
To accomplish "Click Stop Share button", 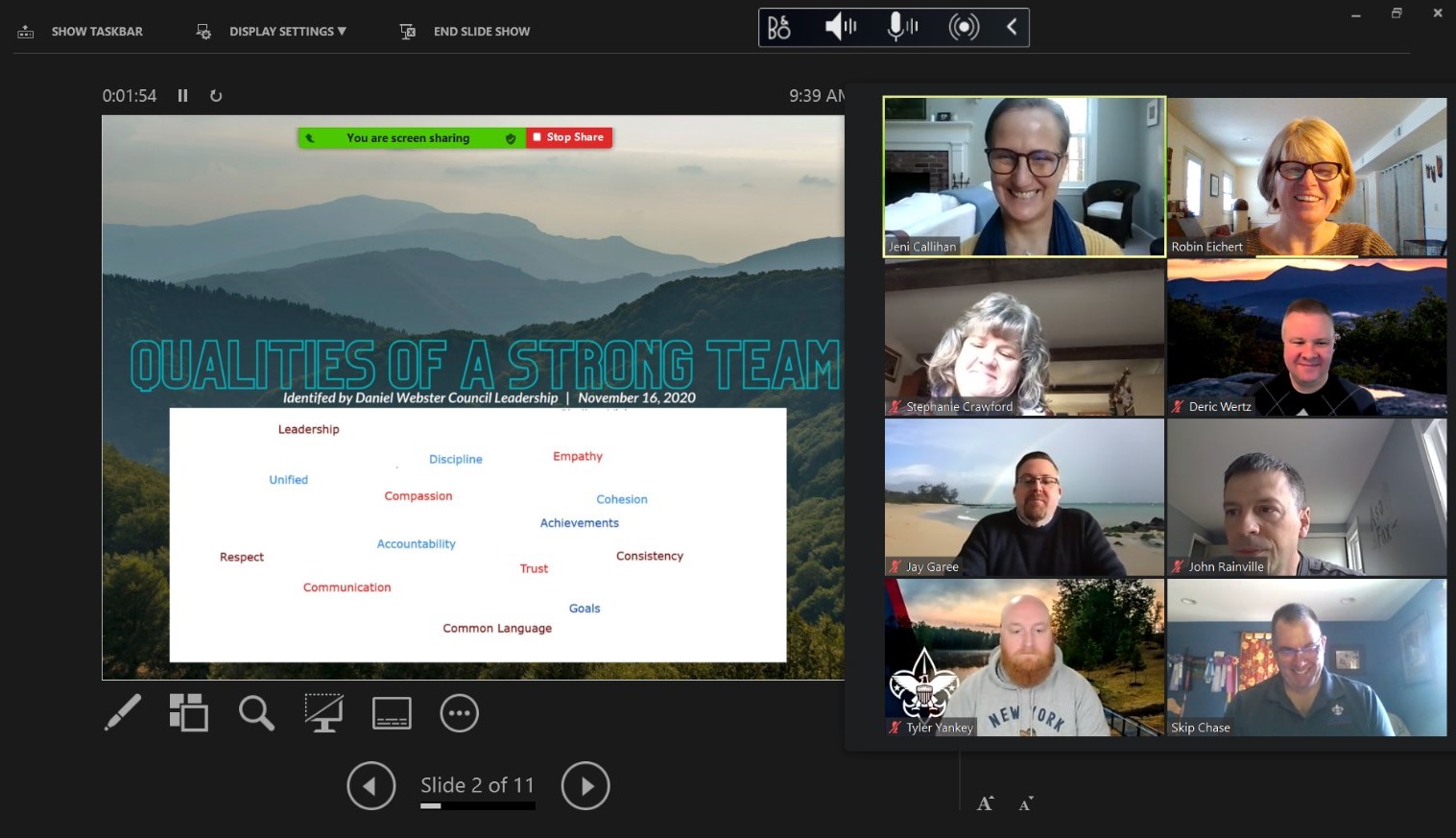I will (x=569, y=138).
